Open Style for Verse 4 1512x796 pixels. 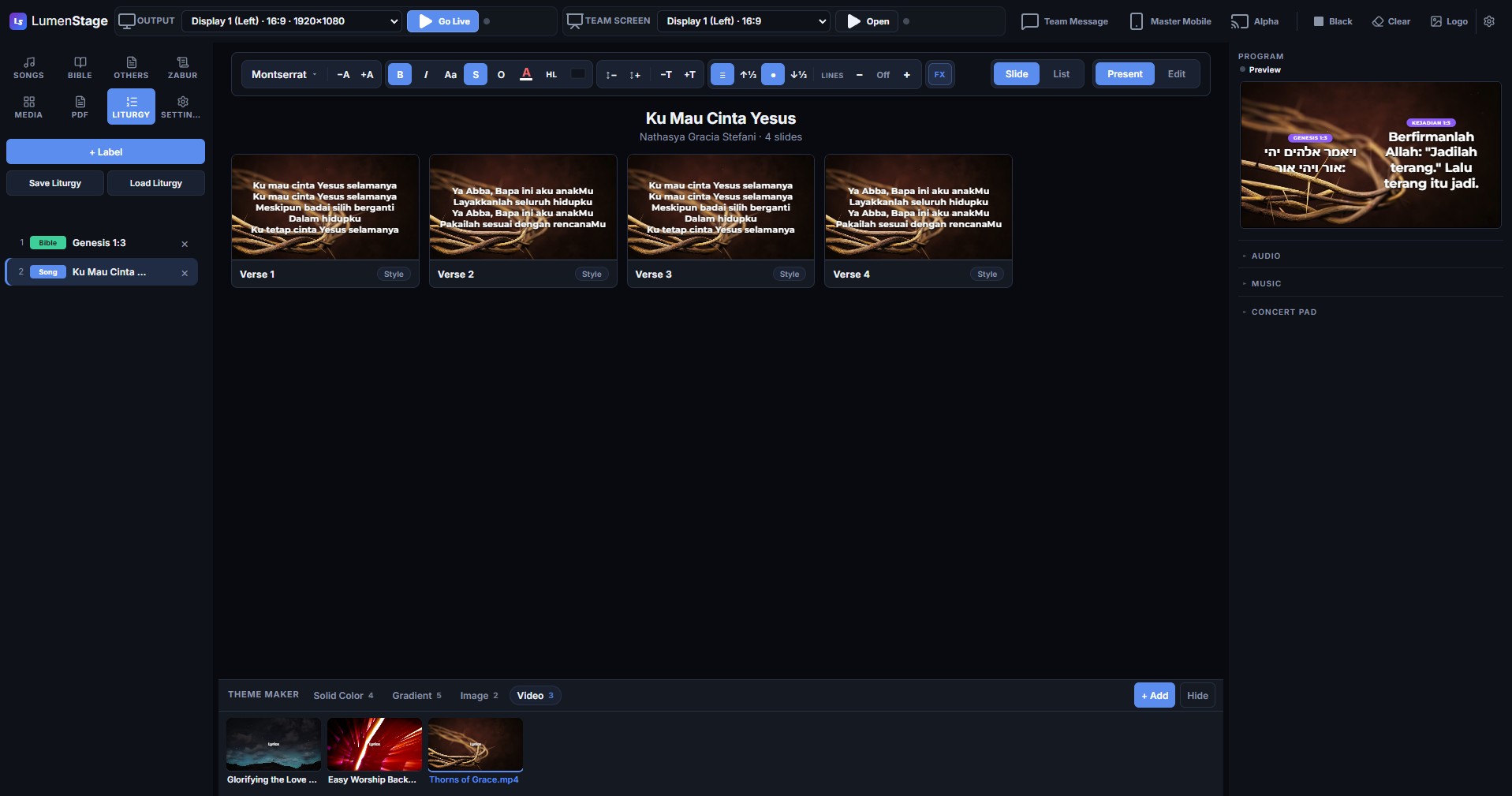(x=987, y=275)
